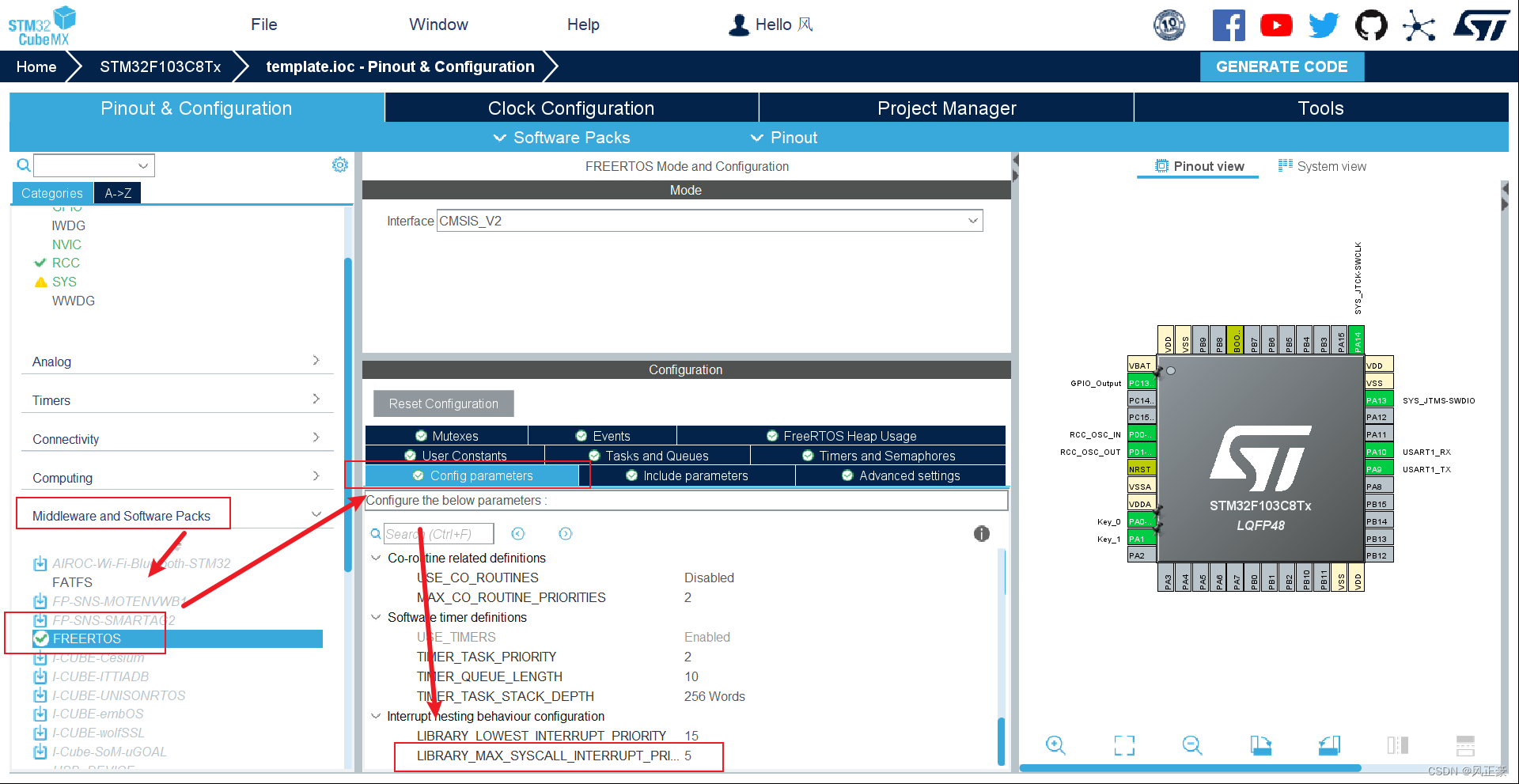Select the green PA10 pin on chip
This screenshot has height=784, width=1519.
1379,452
